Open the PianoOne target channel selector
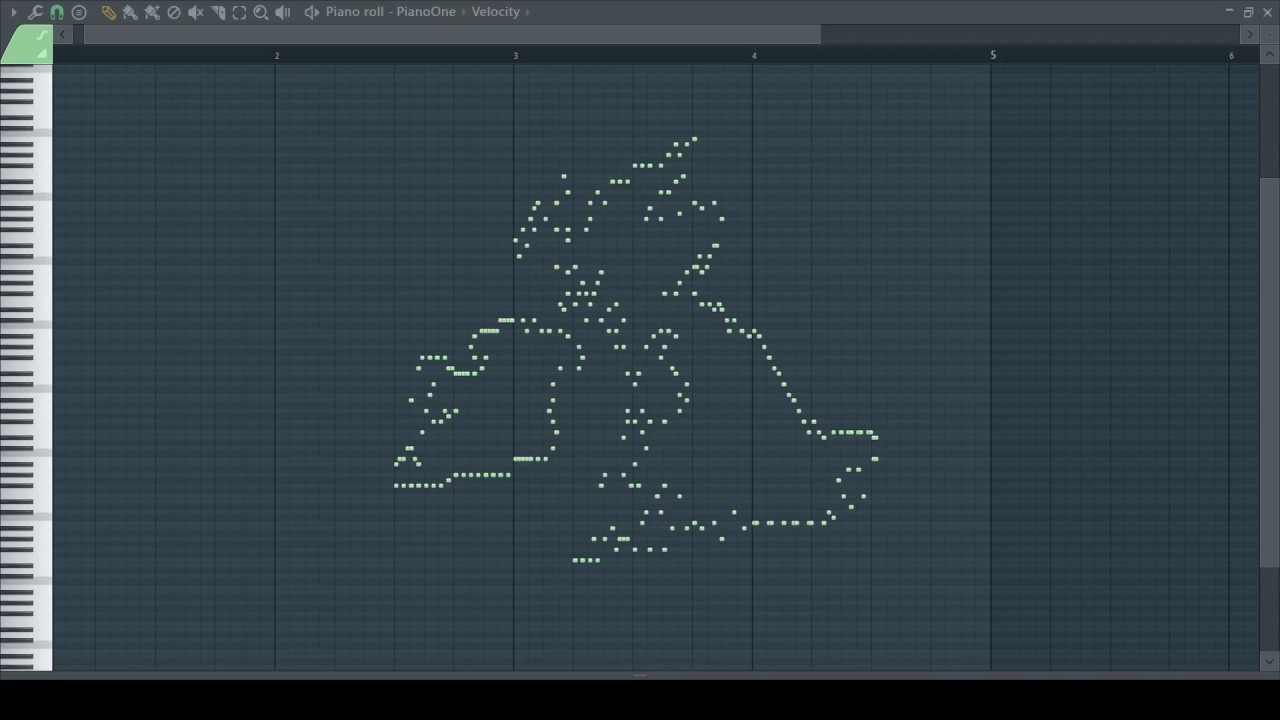The height and width of the screenshot is (720, 1280). pyautogui.click(x=426, y=12)
